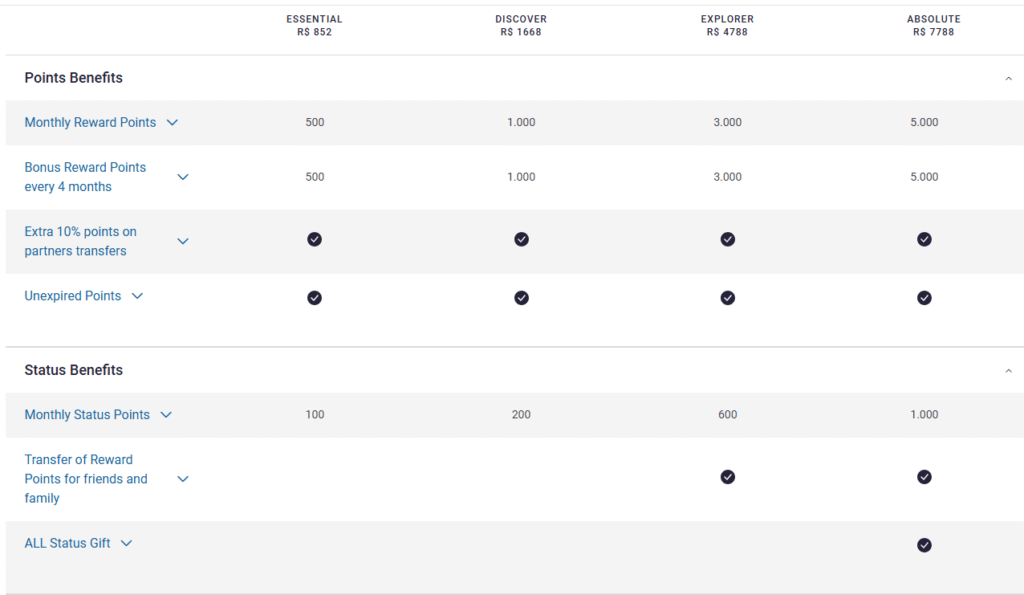Image resolution: width=1024 pixels, height=595 pixels.
Task: Click Absolute checkmark for ALL Status Gift
Action: tap(924, 545)
